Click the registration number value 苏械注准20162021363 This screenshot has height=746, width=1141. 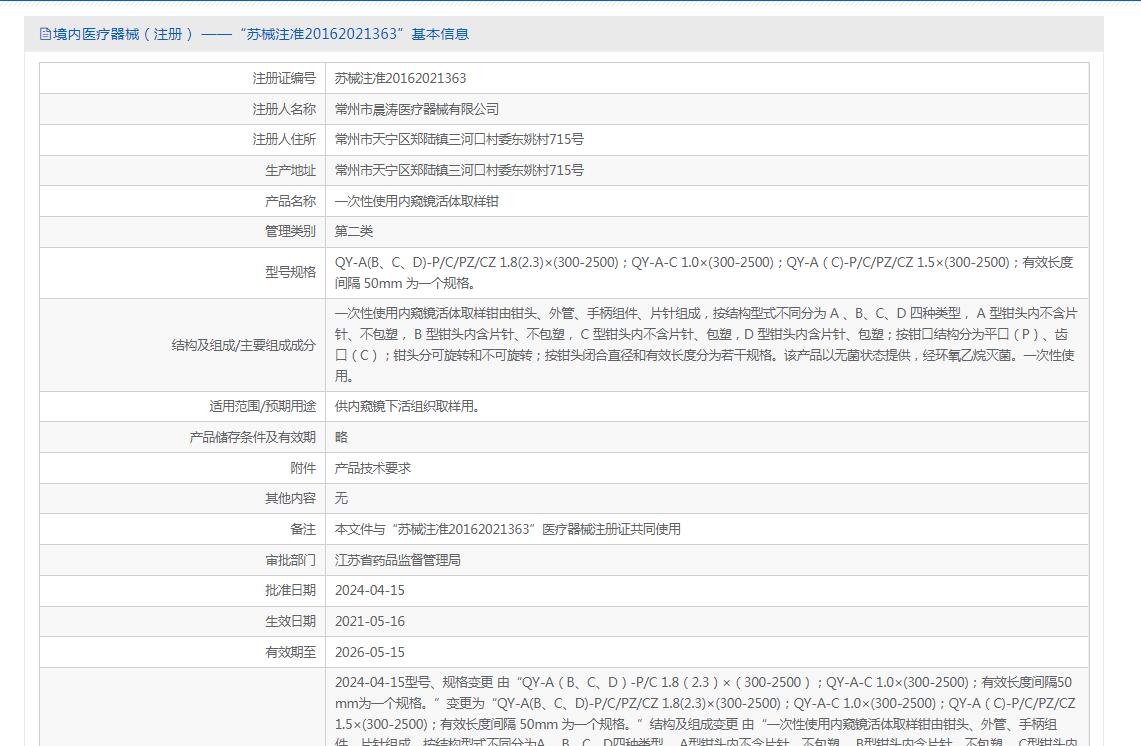(x=400, y=78)
